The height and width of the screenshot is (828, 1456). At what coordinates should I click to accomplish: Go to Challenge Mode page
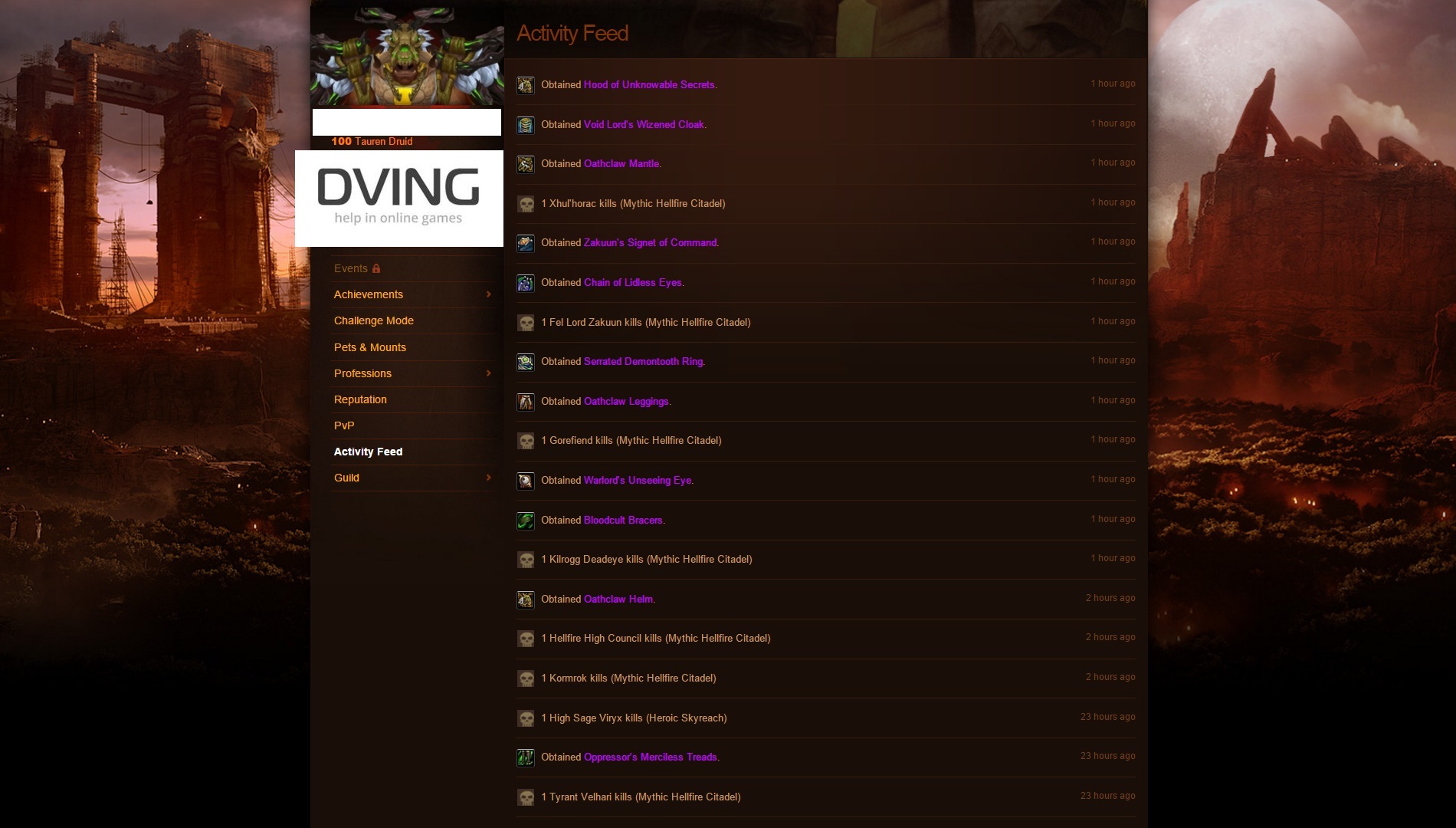click(x=374, y=320)
